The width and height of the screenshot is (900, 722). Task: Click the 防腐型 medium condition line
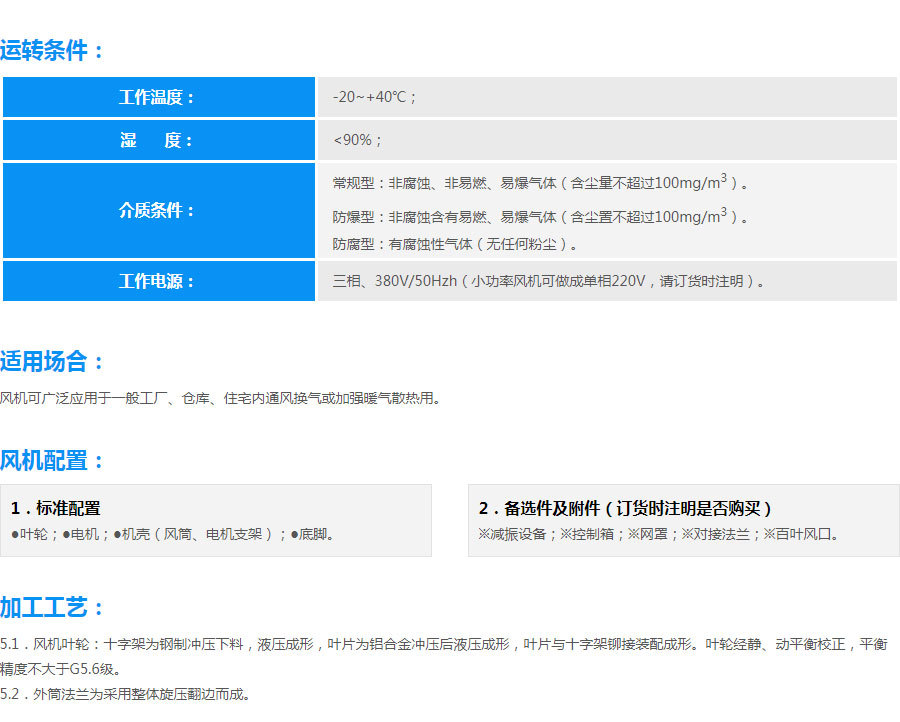point(455,244)
